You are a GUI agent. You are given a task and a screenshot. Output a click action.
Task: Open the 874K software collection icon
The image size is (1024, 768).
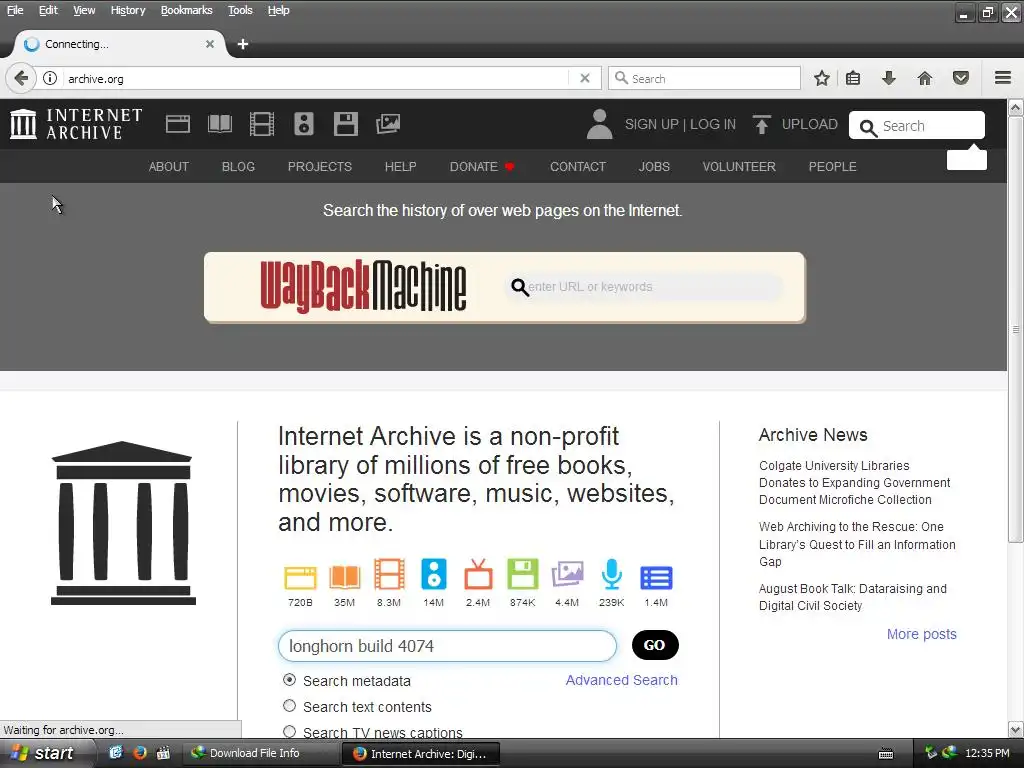point(522,575)
